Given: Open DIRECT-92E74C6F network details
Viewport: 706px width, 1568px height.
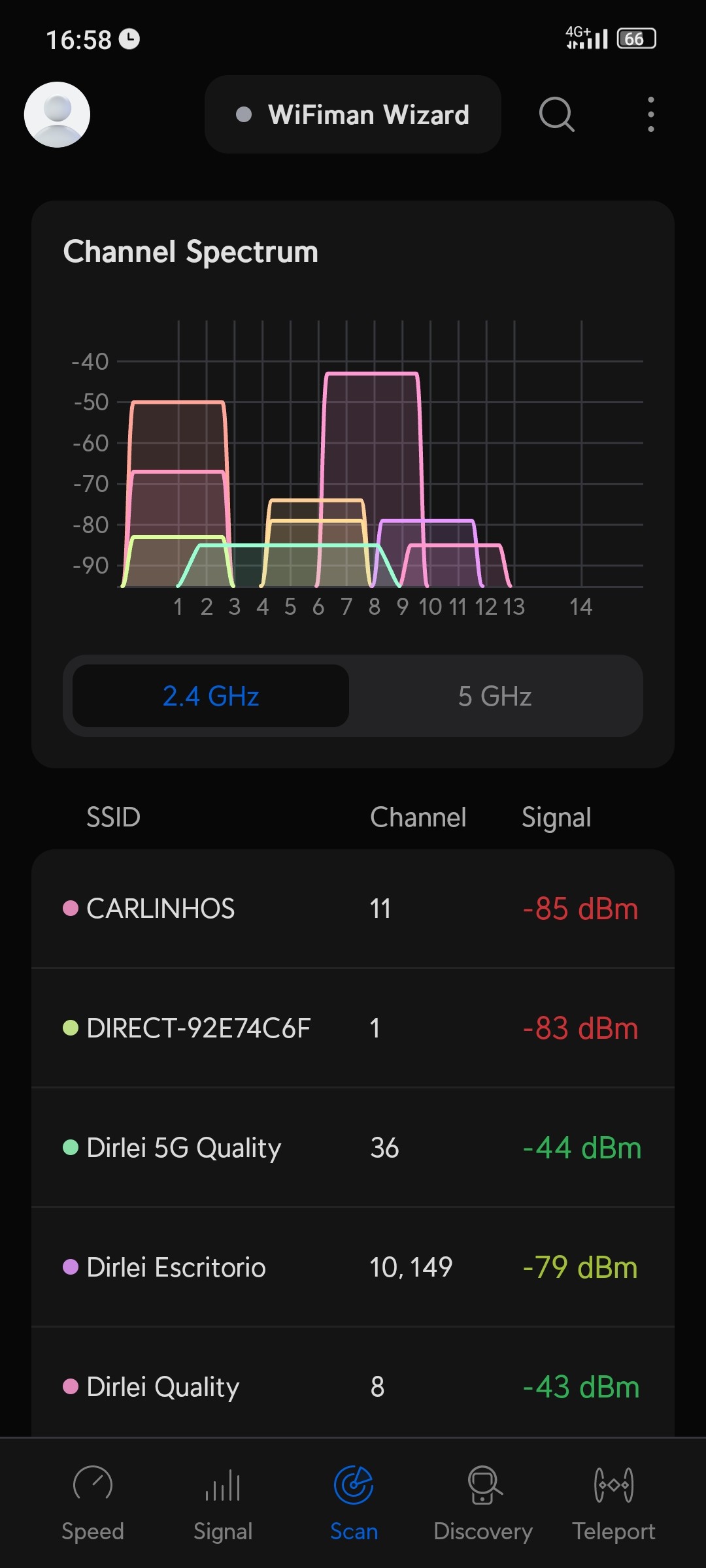Looking at the screenshot, I should pos(353,1028).
